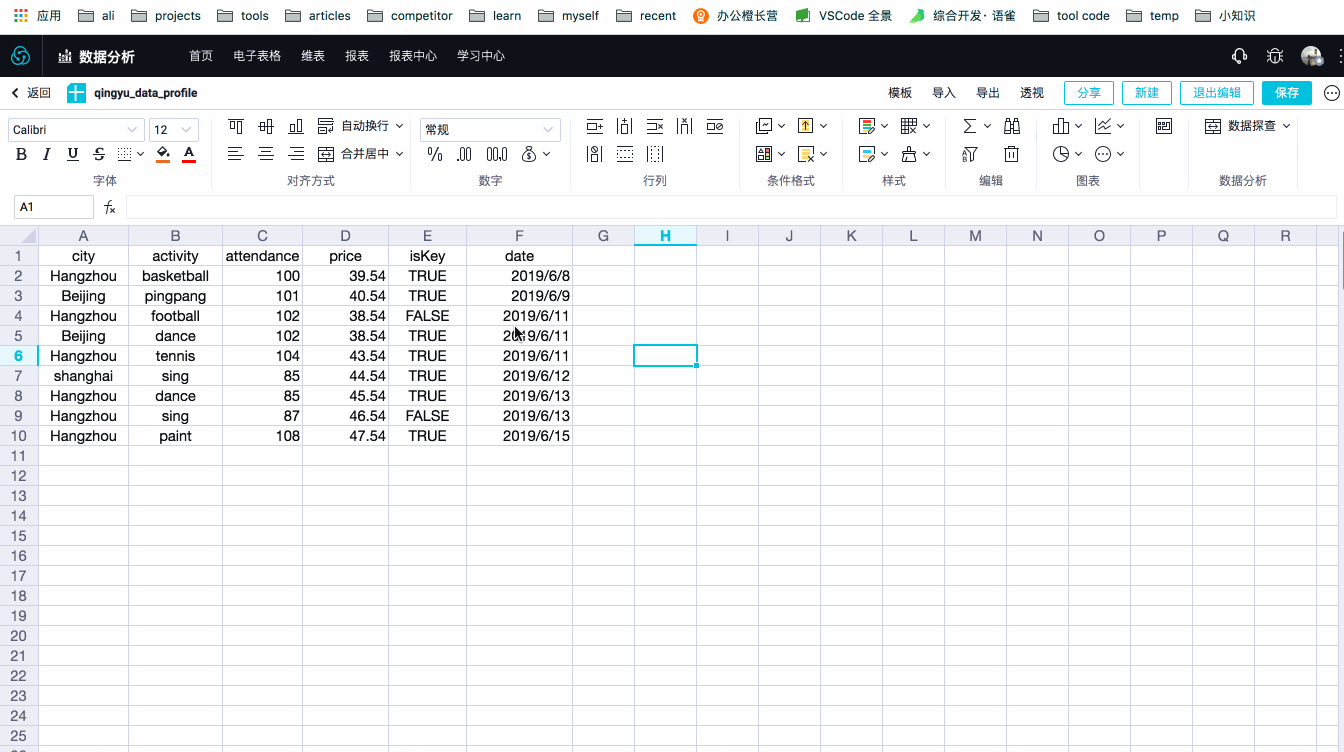
Task: Align cell content to top
Action: point(236,126)
